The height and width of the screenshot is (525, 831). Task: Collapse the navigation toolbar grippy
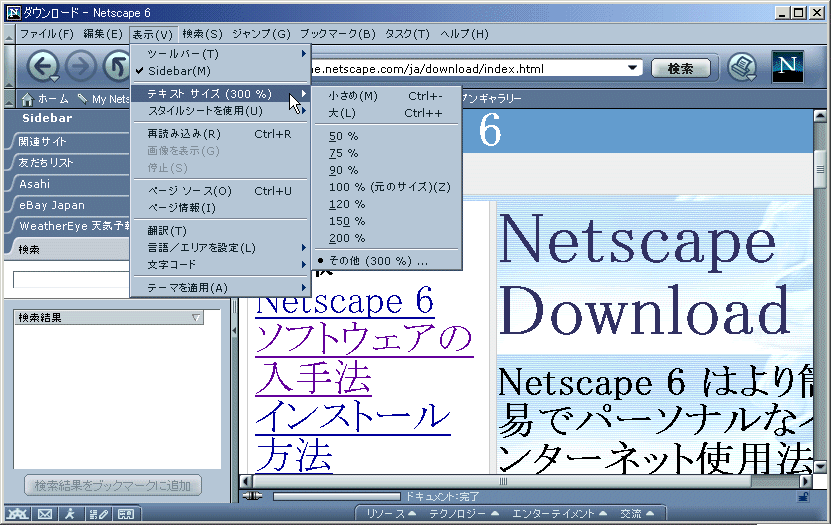click(9, 66)
